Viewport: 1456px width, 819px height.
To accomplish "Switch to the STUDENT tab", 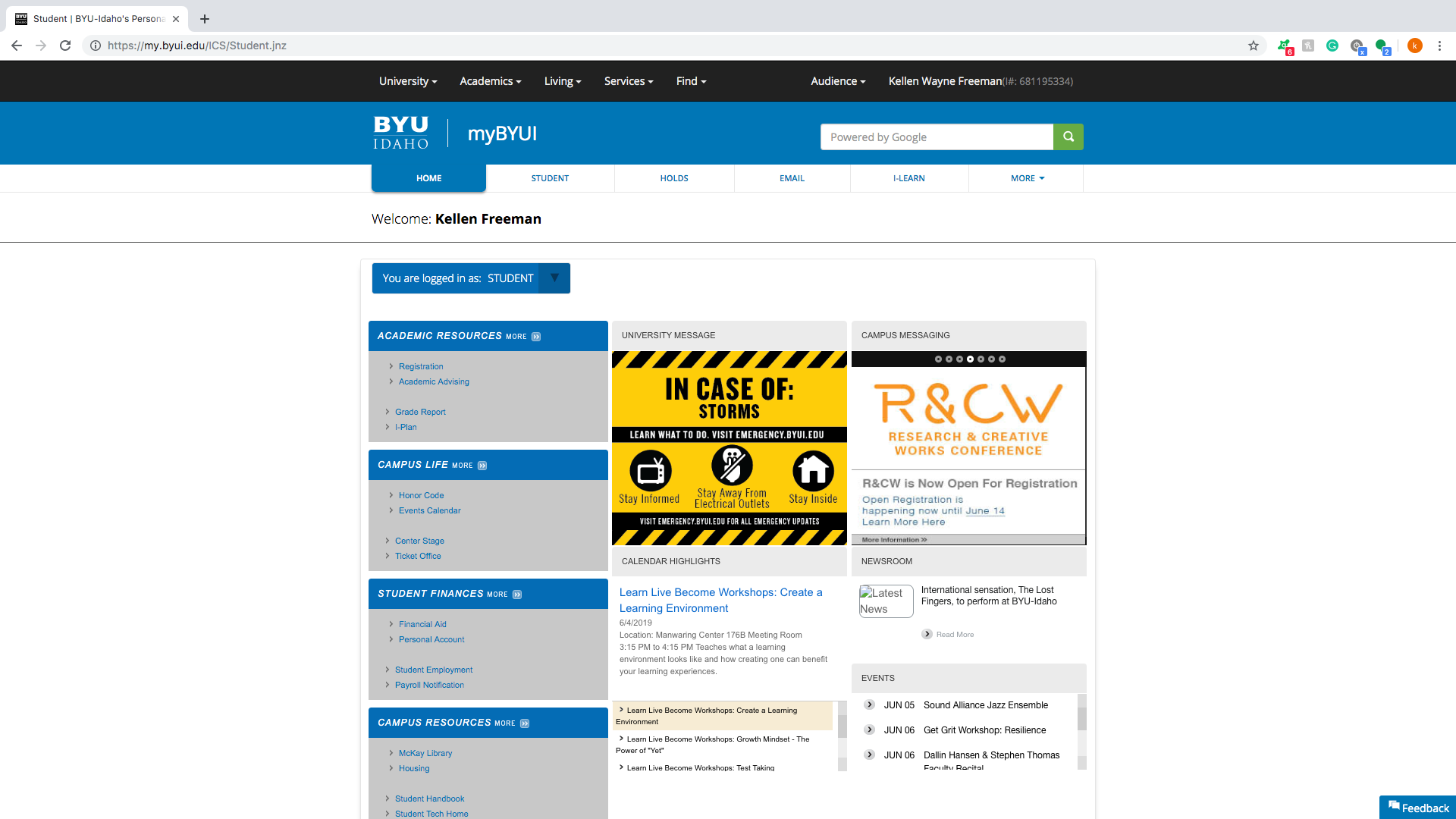I will tap(550, 178).
